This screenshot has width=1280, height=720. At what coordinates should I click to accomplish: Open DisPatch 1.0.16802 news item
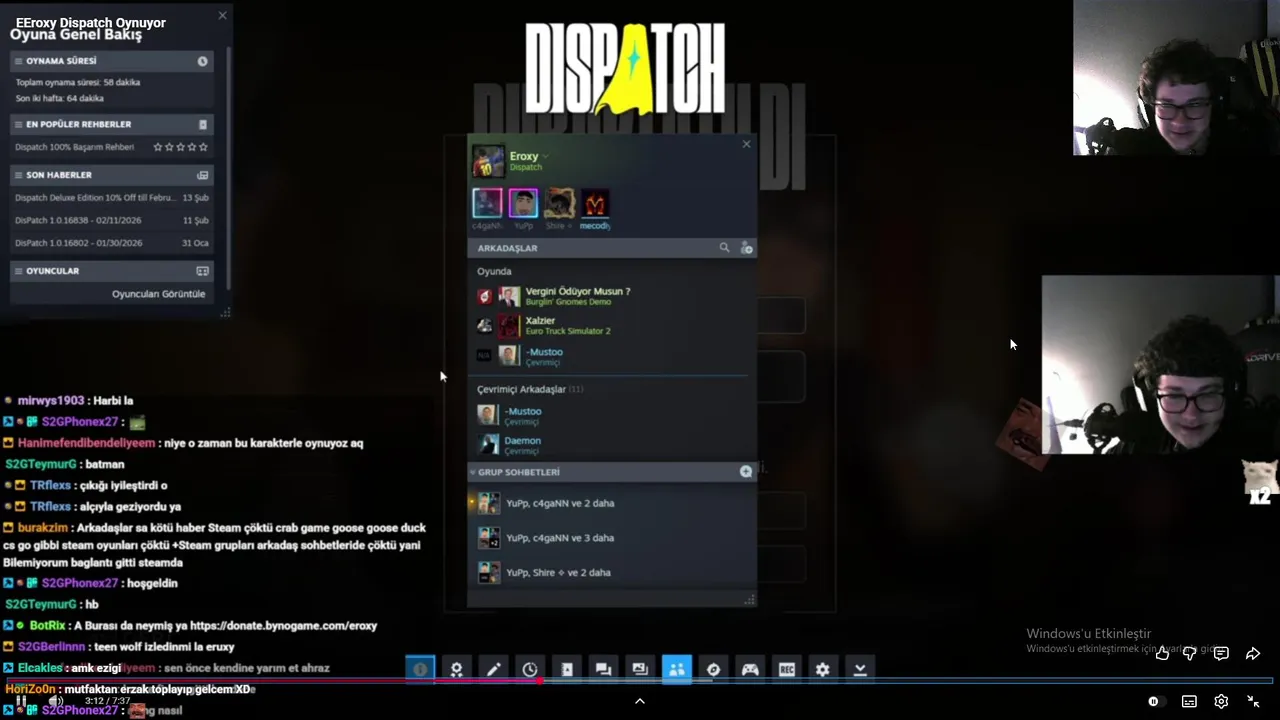(78, 243)
